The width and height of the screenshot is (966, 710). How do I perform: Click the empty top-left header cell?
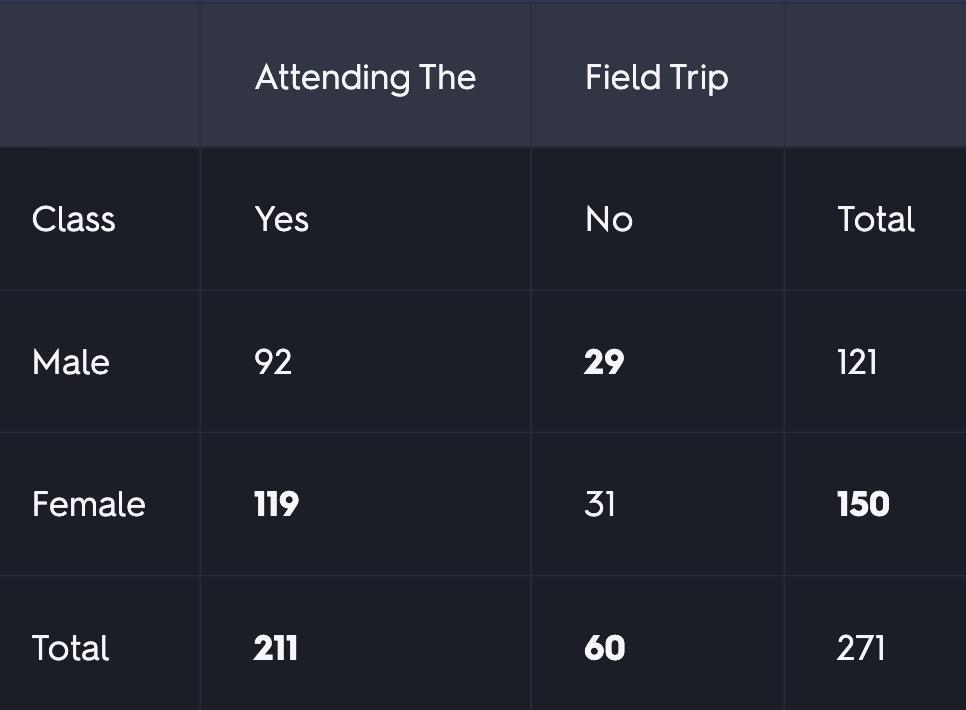click(100, 75)
